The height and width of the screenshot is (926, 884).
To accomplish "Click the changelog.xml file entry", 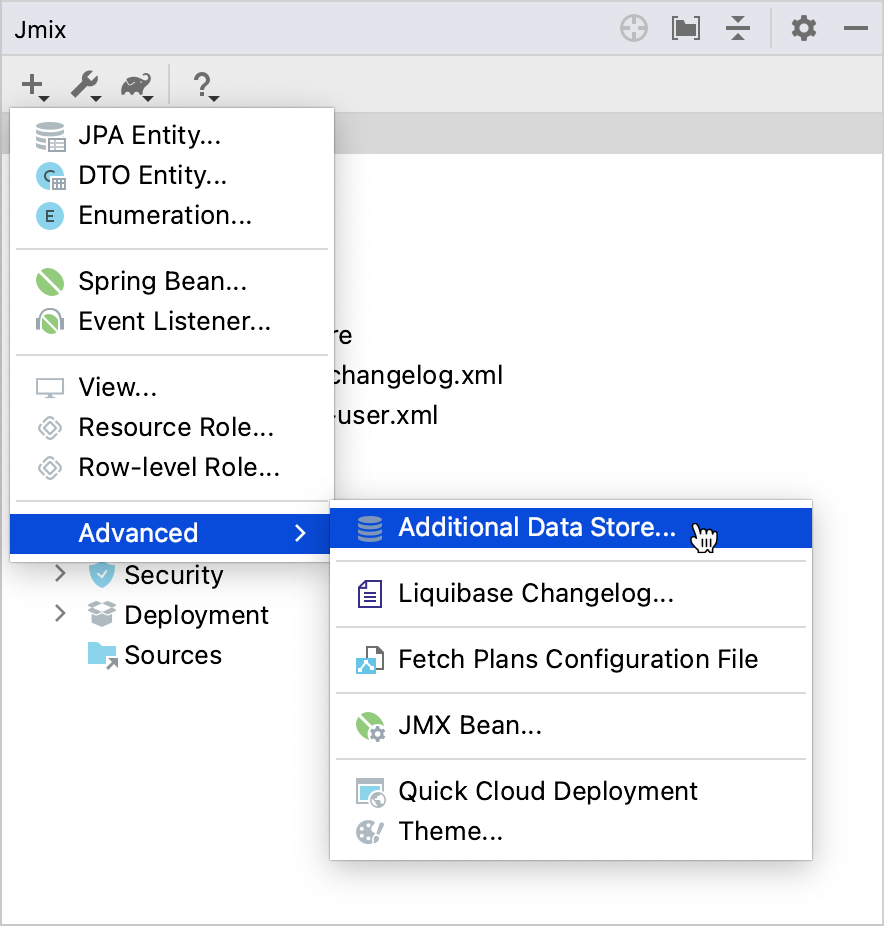I will point(418,376).
